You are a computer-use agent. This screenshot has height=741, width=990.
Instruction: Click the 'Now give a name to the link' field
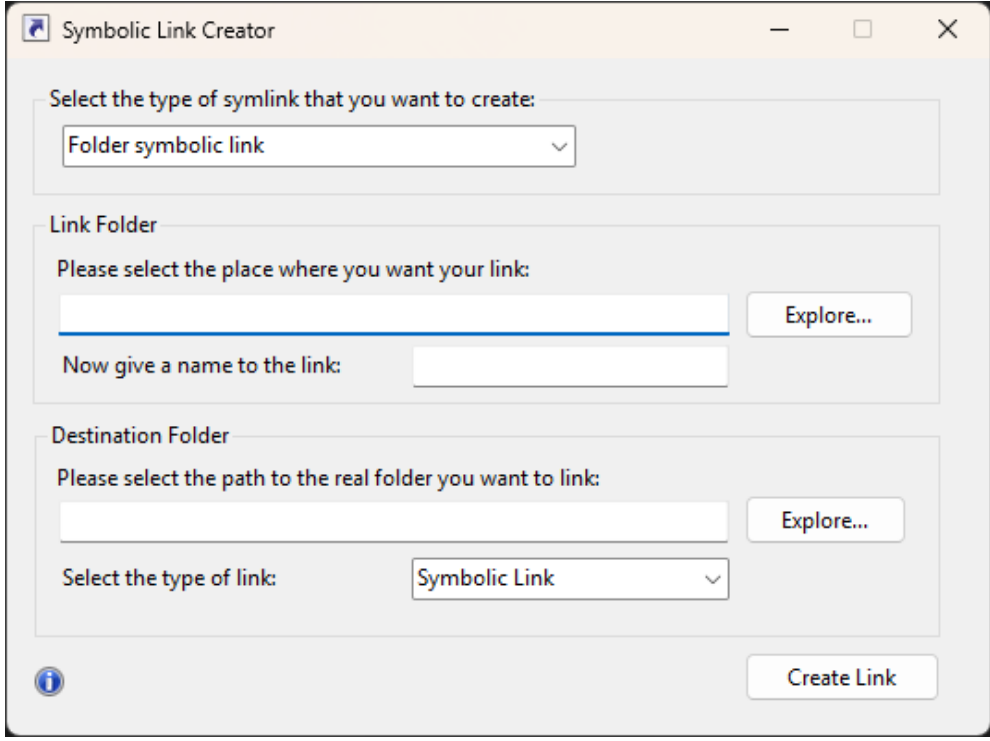(x=570, y=365)
